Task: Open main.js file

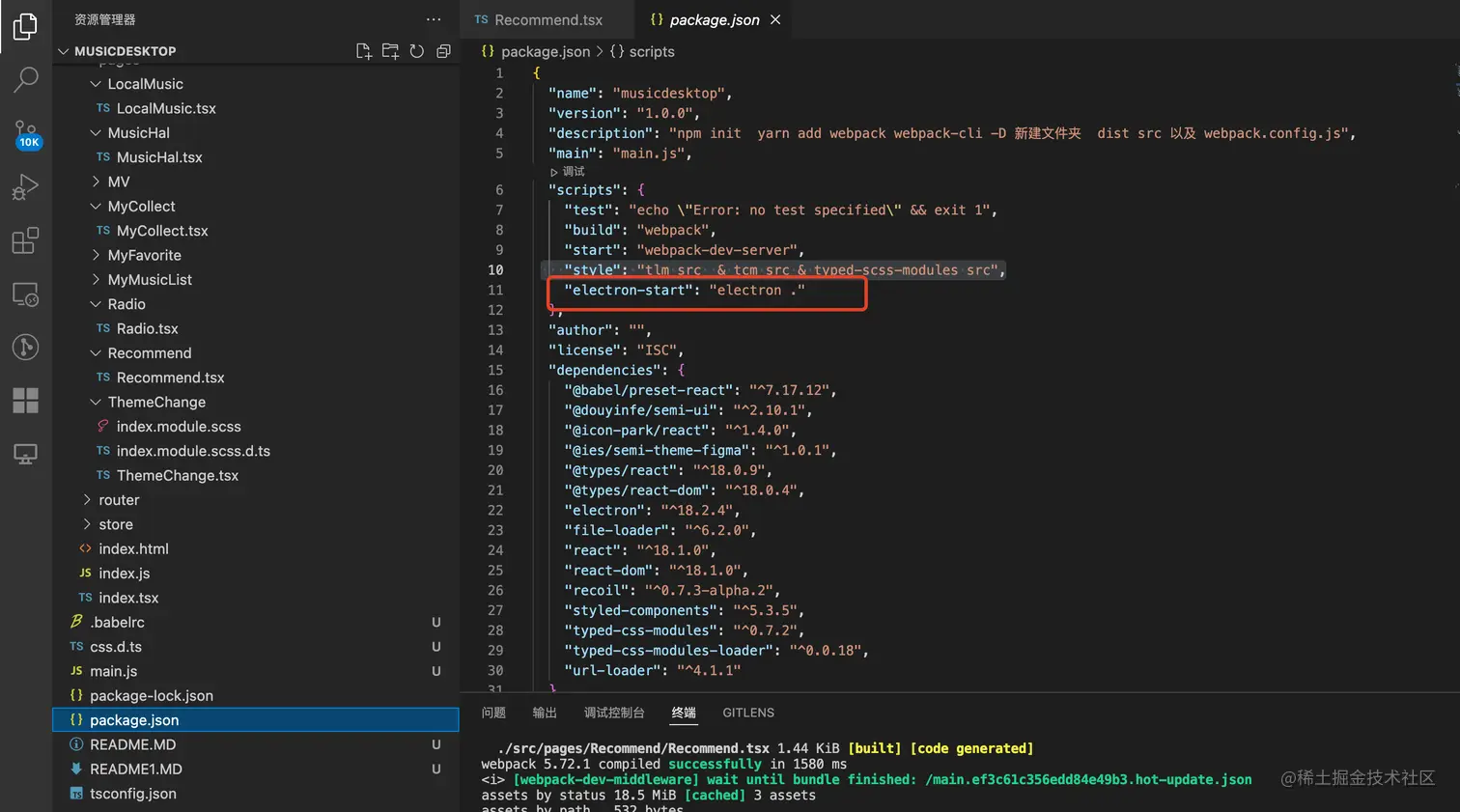Action: (x=256, y=671)
